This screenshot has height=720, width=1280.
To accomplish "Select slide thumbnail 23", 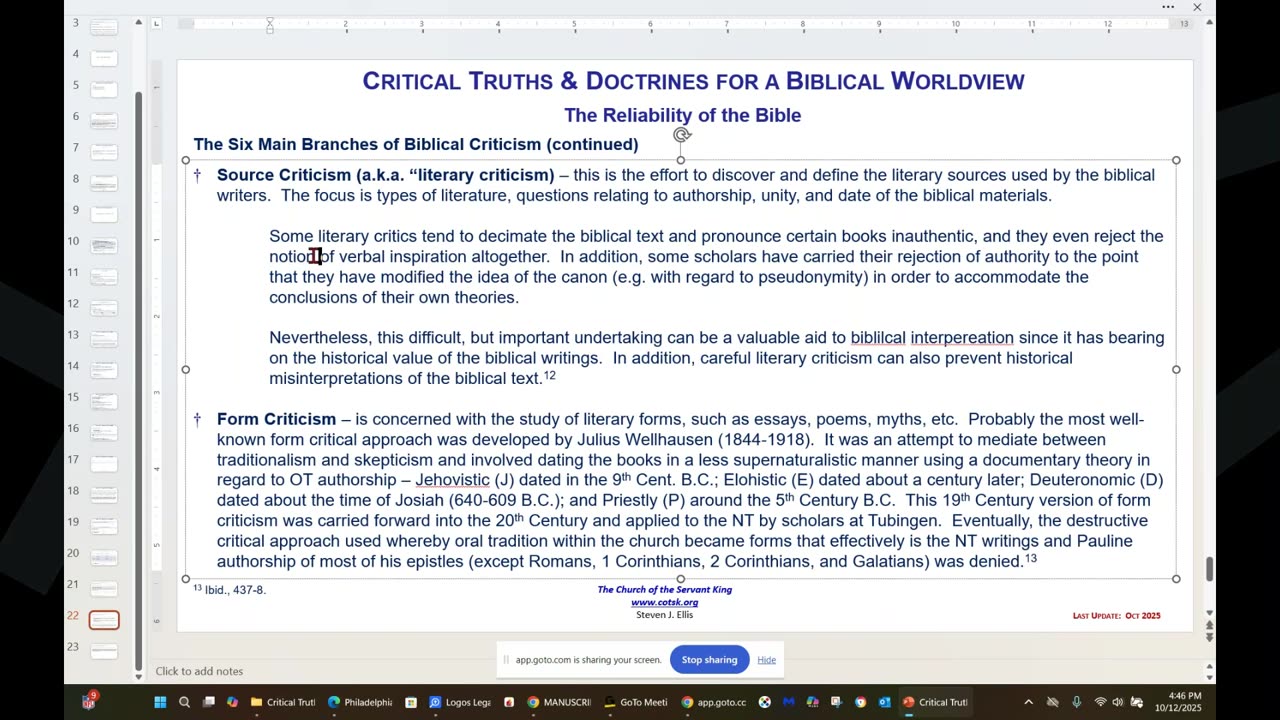I will [x=104, y=650].
